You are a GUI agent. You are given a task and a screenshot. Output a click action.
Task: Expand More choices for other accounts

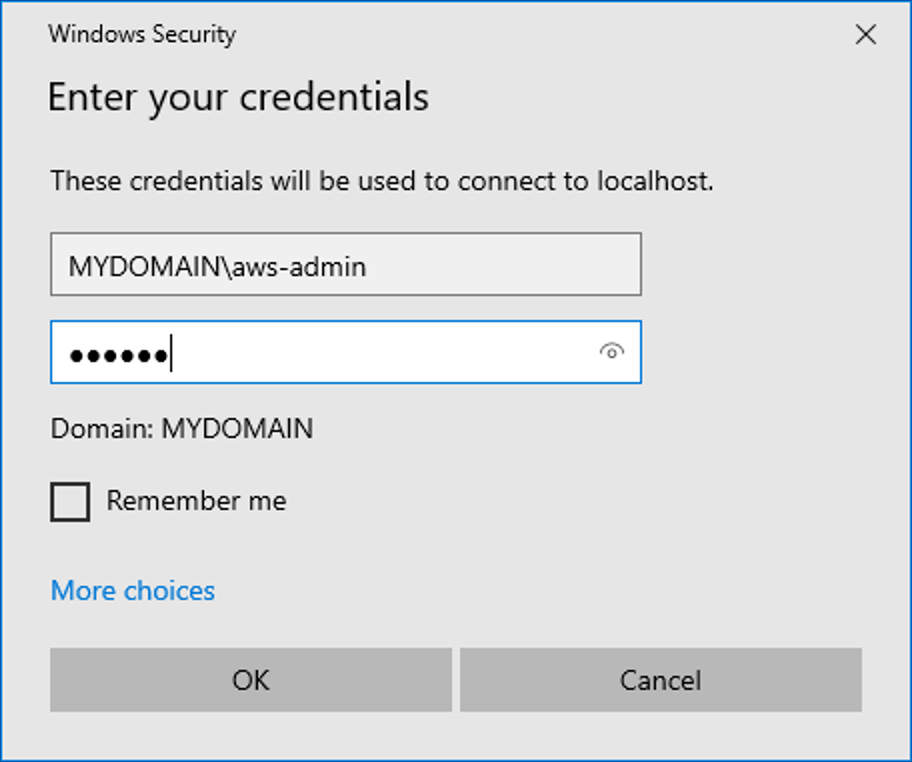(x=132, y=591)
